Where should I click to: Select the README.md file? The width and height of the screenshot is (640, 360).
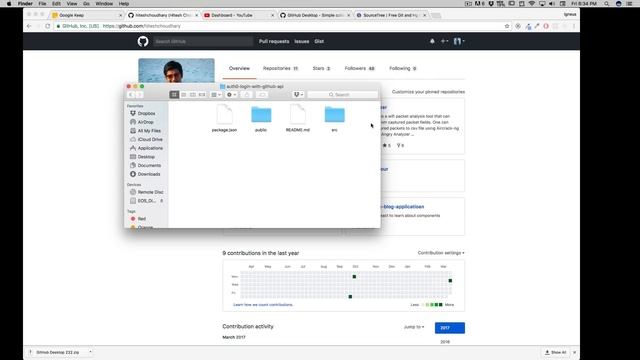click(x=298, y=118)
